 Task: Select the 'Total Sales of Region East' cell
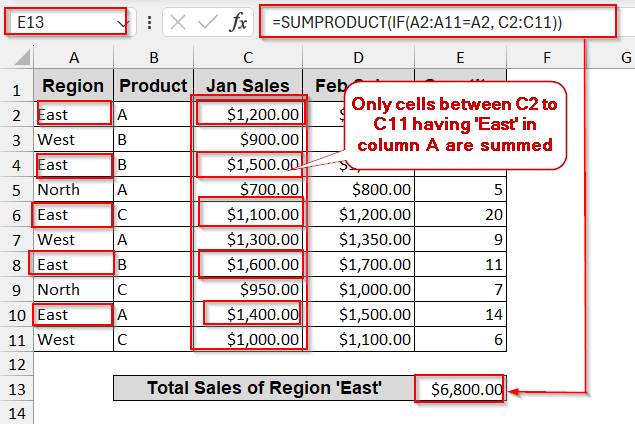(x=263, y=389)
